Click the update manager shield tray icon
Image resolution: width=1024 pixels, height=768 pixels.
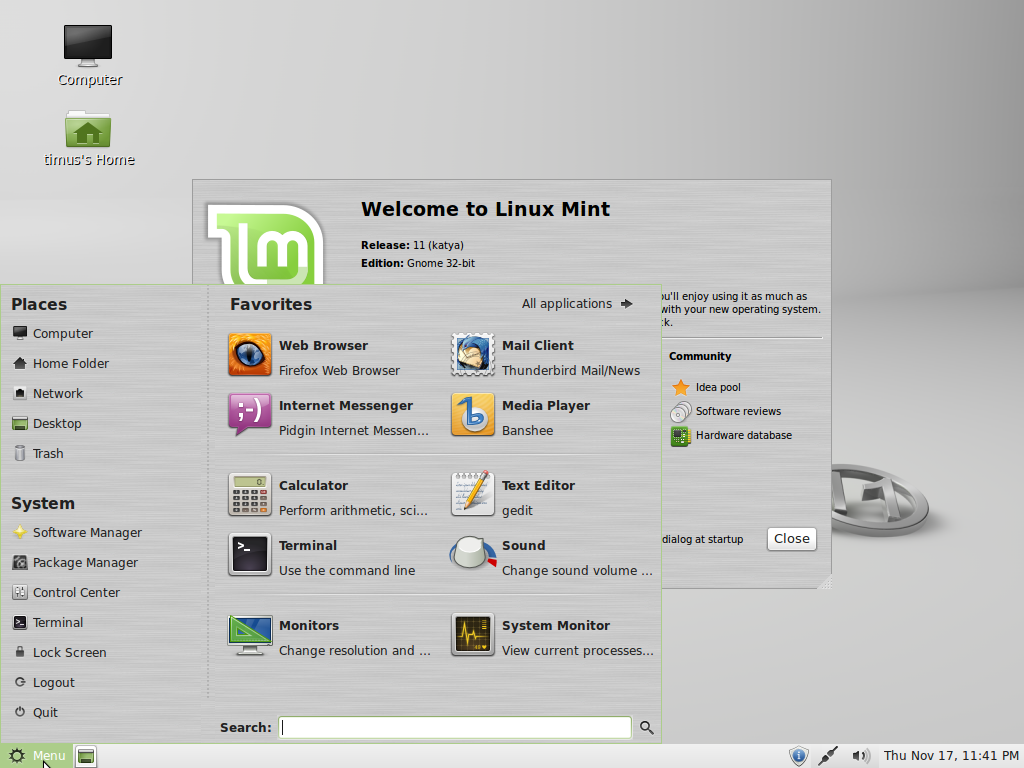click(x=798, y=756)
